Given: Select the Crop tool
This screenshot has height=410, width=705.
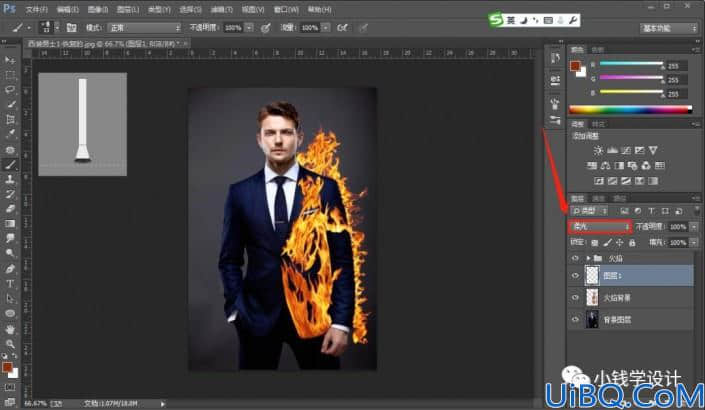Looking at the screenshot, I should [10, 119].
